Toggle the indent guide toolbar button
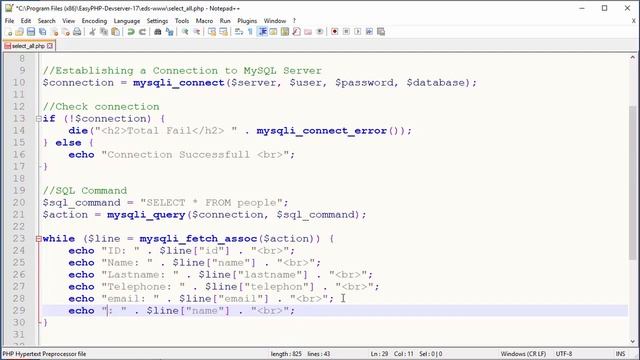 click(262, 32)
